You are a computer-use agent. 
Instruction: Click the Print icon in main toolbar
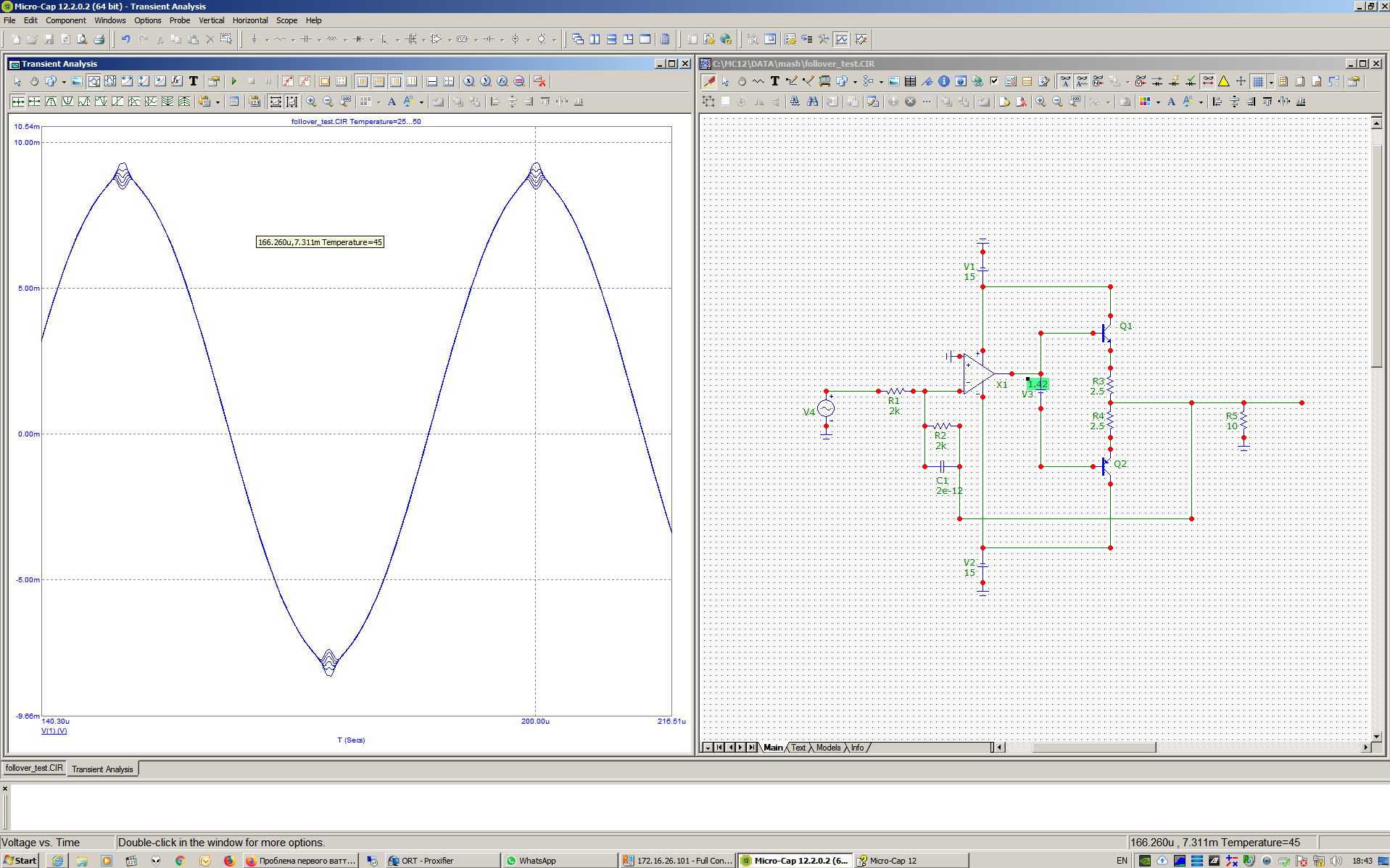click(99, 39)
